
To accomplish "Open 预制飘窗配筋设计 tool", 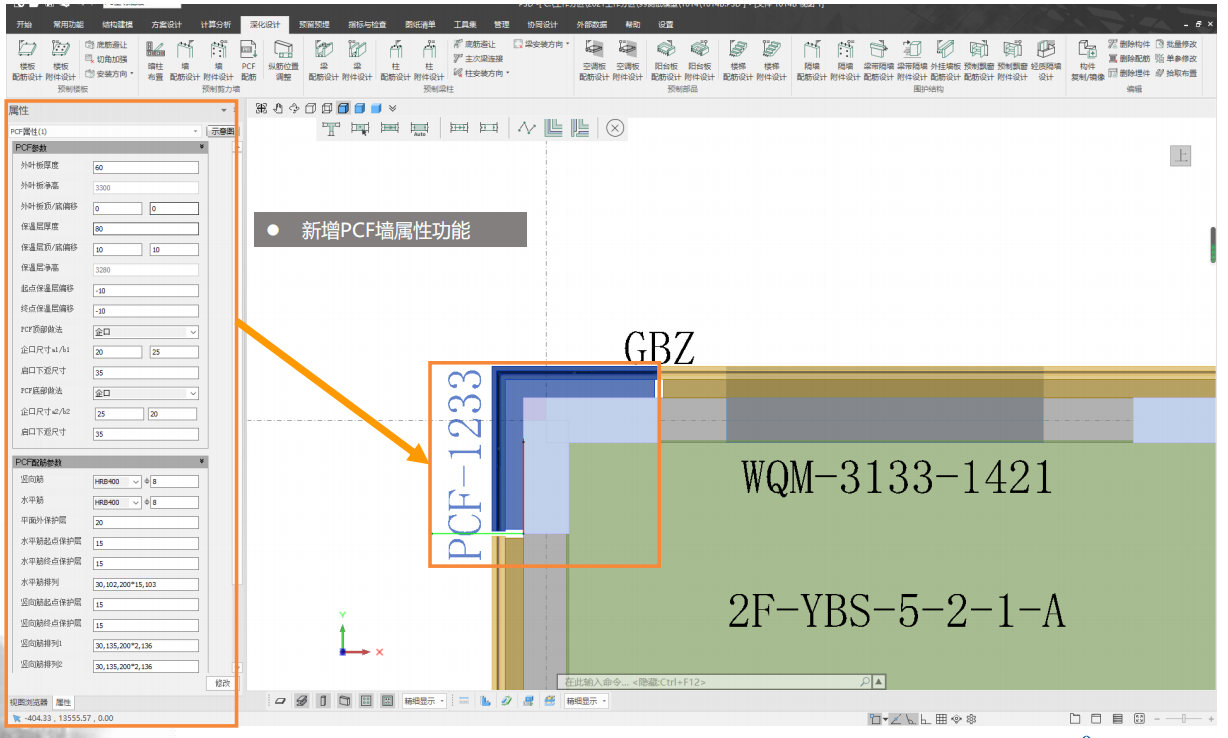I will pos(979,60).
